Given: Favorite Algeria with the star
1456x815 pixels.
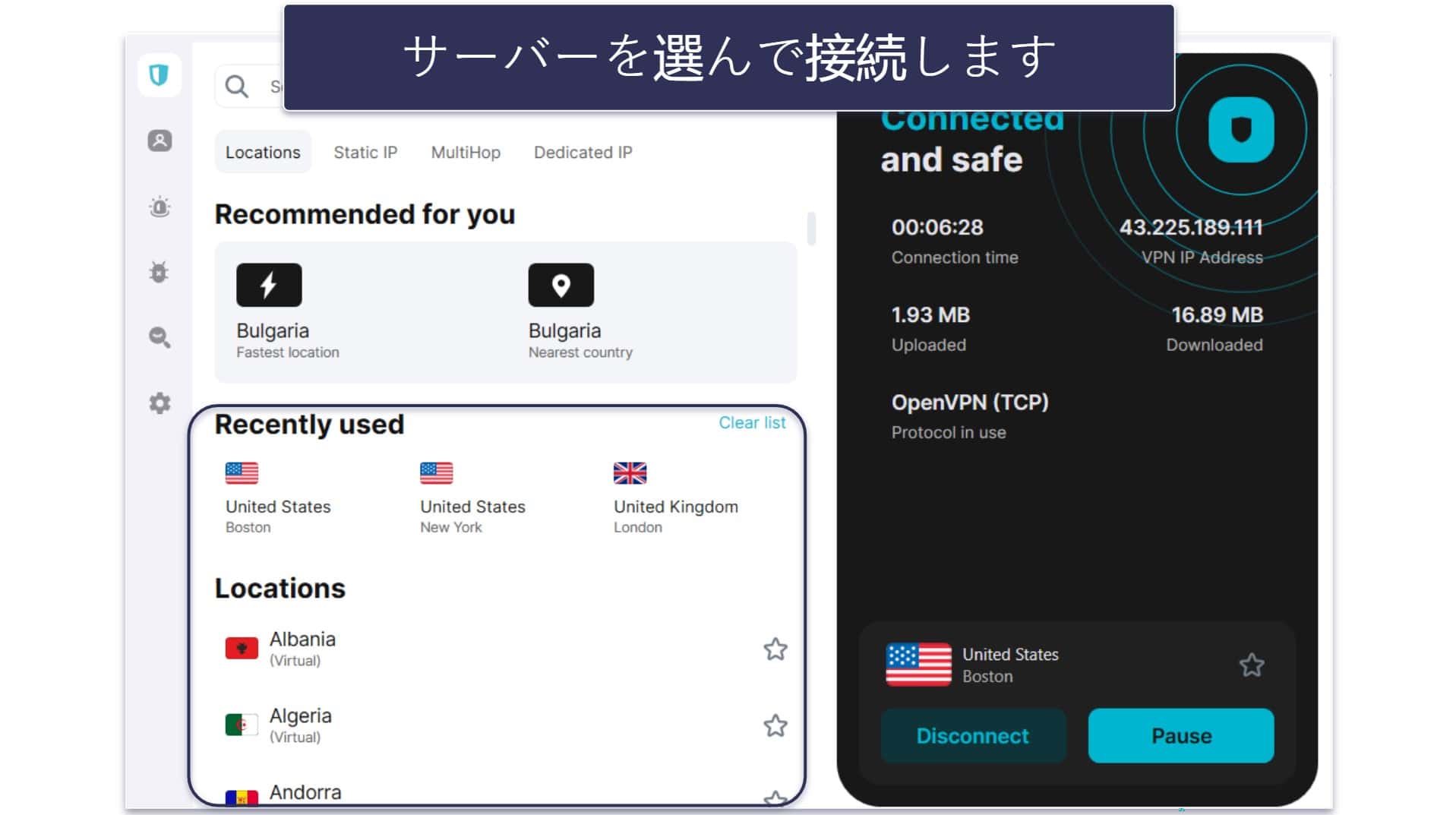Looking at the screenshot, I should pyautogui.click(x=775, y=725).
